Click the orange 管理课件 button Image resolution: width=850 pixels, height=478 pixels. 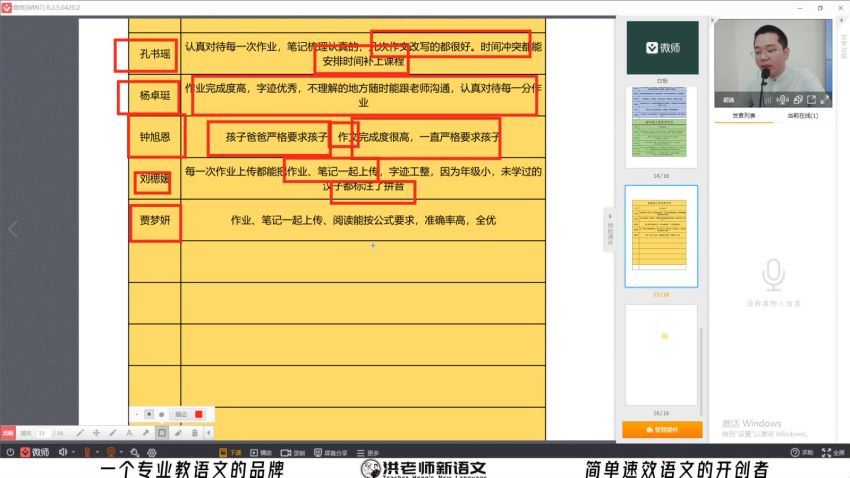pyautogui.click(x=661, y=429)
